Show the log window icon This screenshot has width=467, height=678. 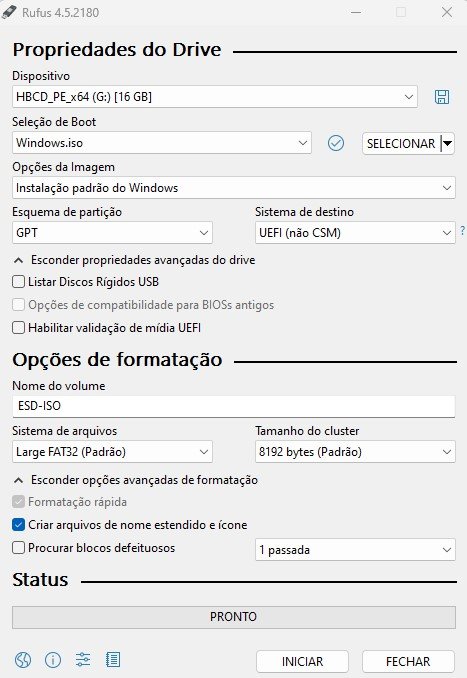113,660
